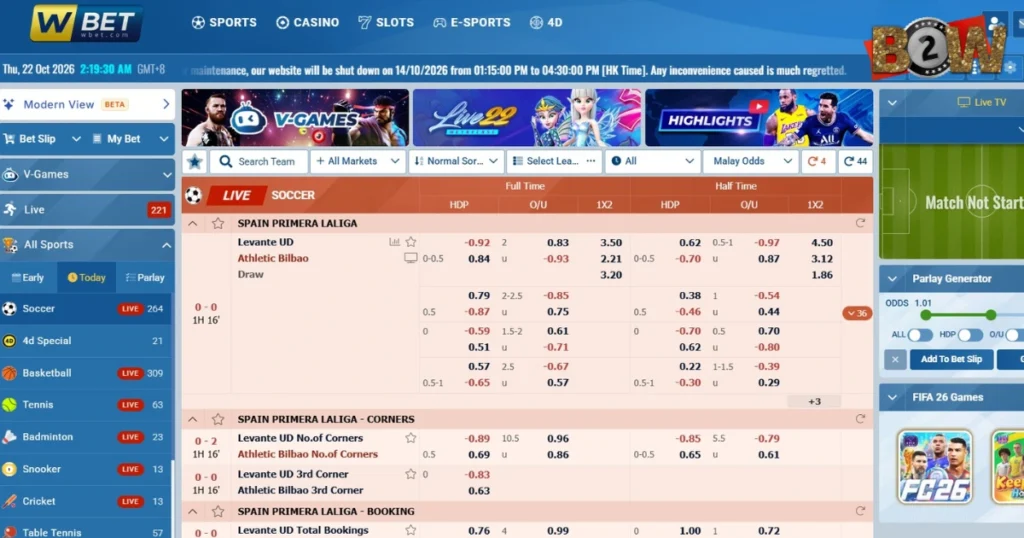Screen dimensions: 1024x538
Task: Open the All time filter dropdown
Action: click(652, 161)
